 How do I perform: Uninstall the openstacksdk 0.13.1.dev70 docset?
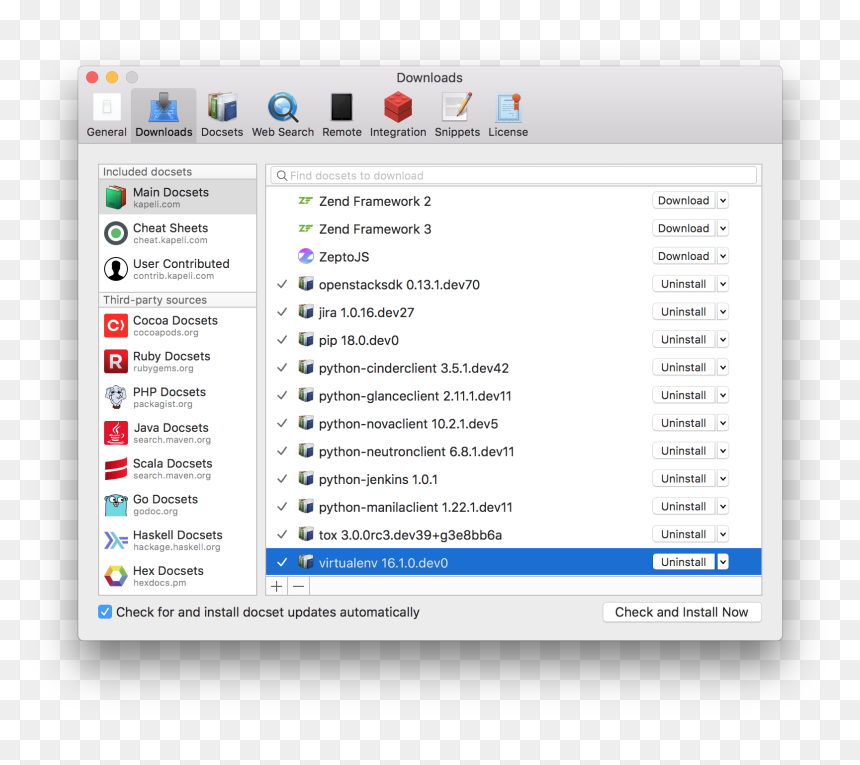point(683,284)
